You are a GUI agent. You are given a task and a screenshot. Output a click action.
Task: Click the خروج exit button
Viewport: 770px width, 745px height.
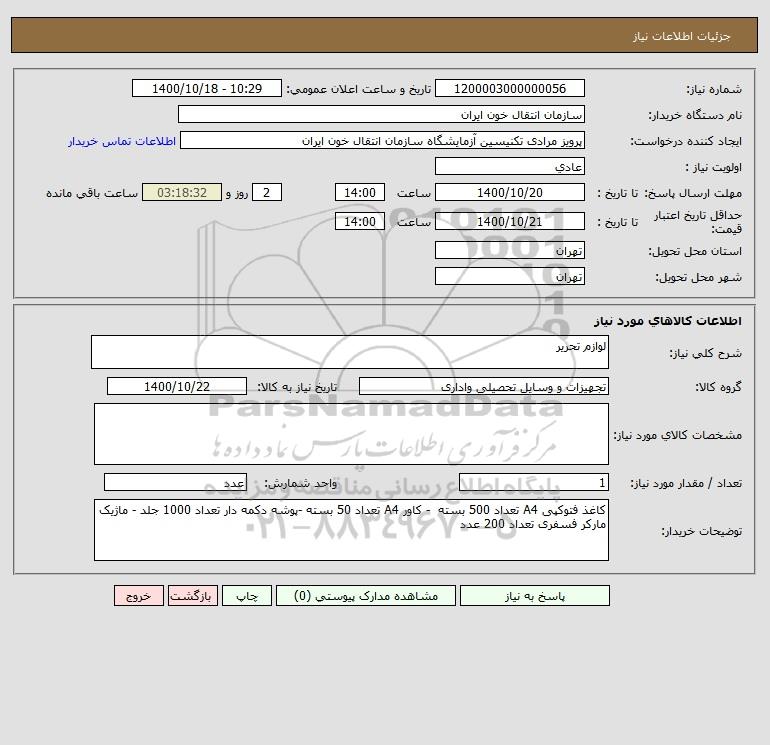point(138,596)
